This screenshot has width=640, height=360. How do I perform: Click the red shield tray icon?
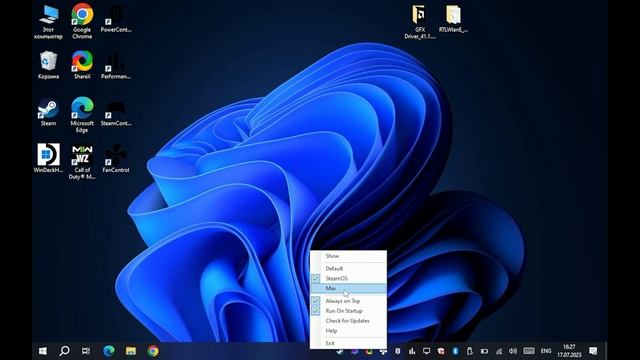coord(441,351)
